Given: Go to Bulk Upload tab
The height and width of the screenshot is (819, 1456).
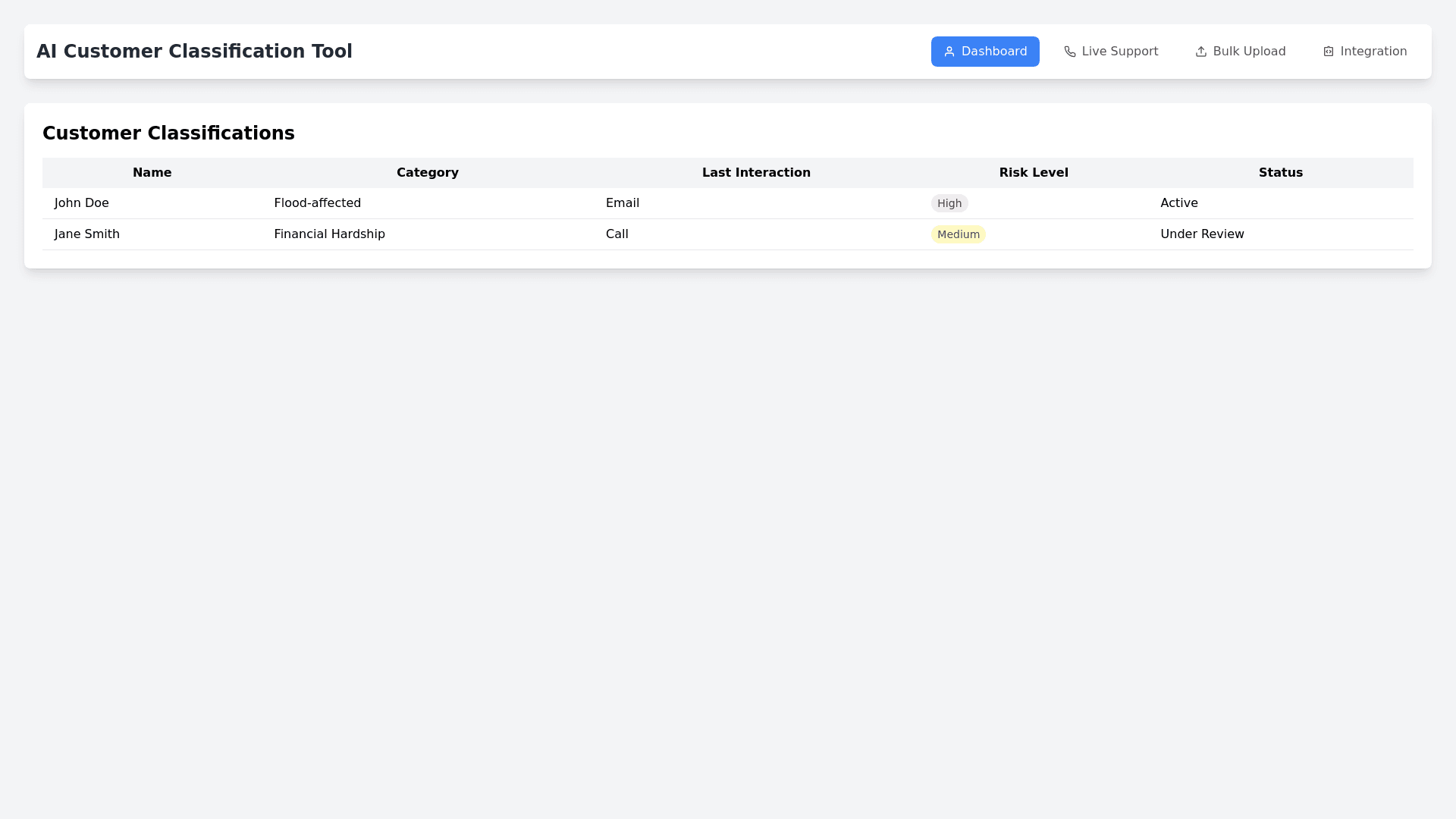Looking at the screenshot, I should coord(1240,52).
